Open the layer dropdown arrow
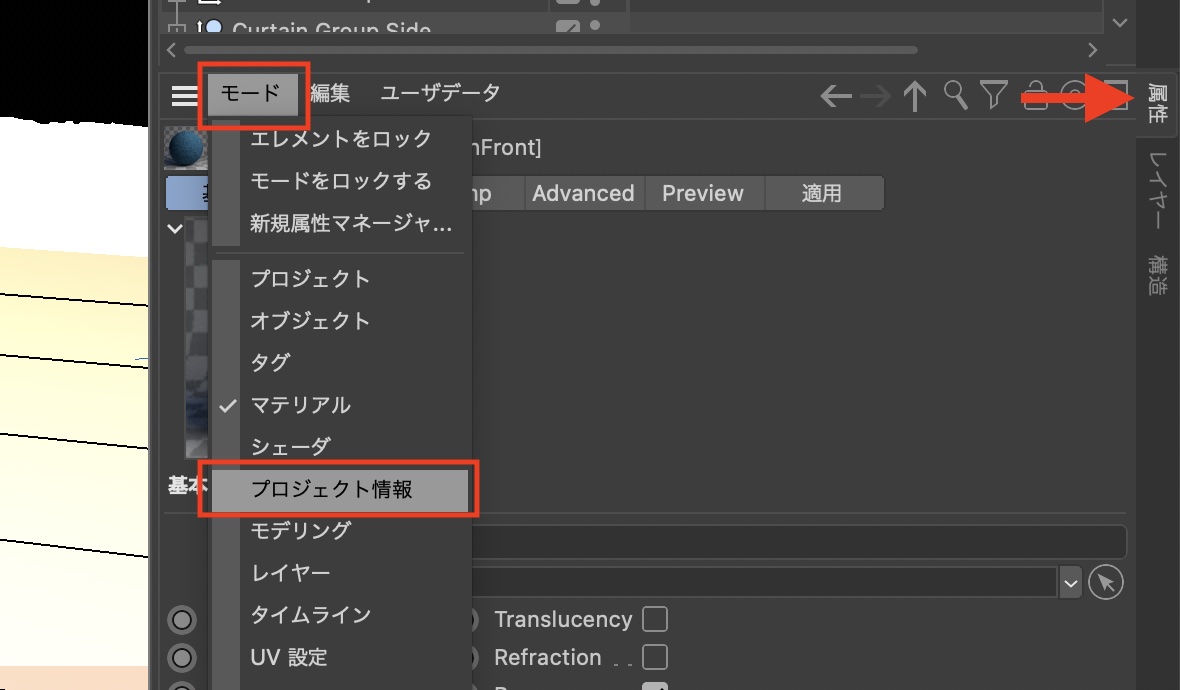Screen dimensions: 1180x690 [1070, 582]
